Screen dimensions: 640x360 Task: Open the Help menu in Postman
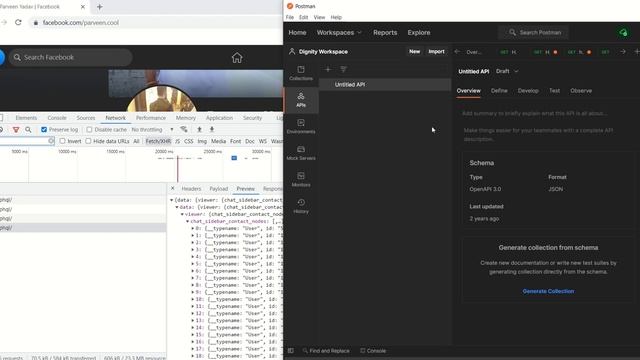point(336,17)
